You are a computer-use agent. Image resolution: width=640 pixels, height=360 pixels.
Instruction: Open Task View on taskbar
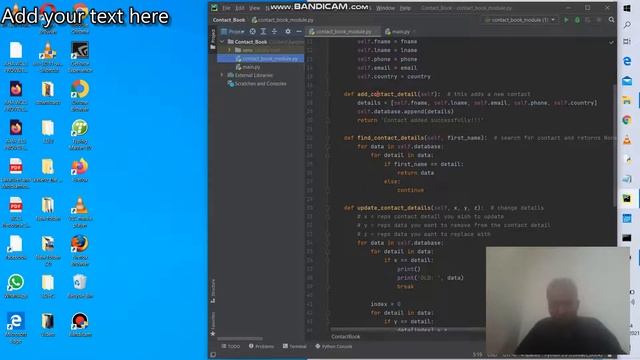(627, 42)
